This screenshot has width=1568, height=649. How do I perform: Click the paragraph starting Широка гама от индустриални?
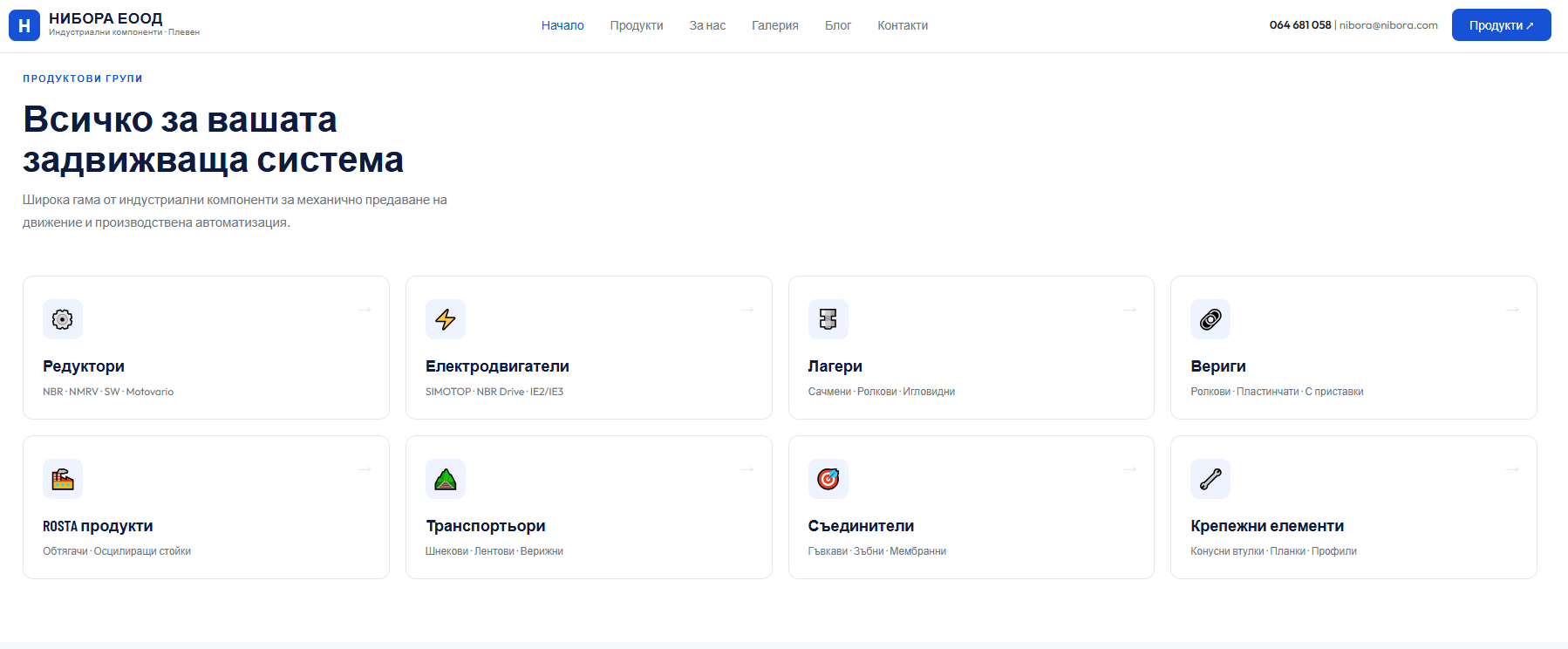pos(235,211)
